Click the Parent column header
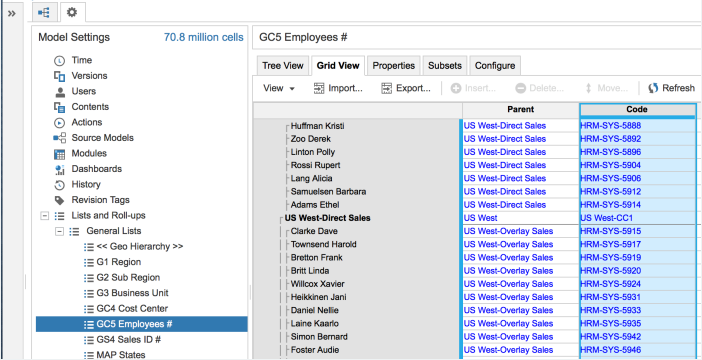702x360 pixels. pos(521,110)
